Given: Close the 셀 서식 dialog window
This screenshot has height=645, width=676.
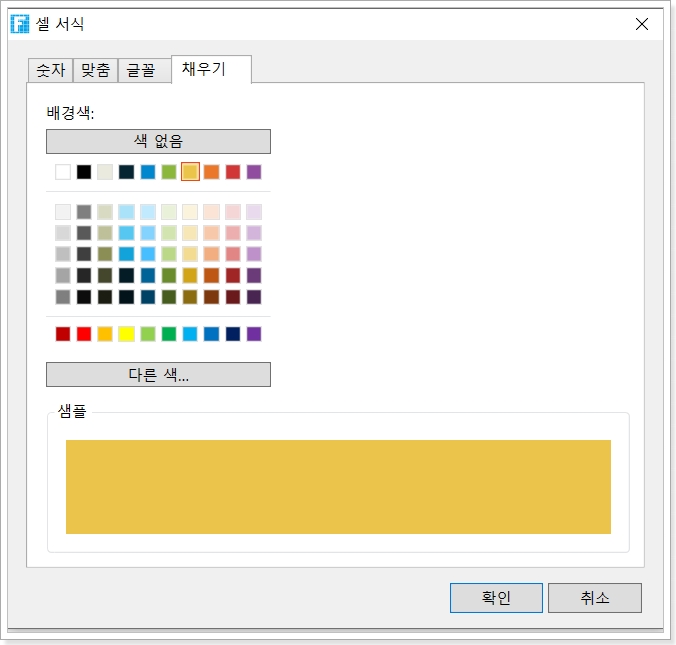Looking at the screenshot, I should click(642, 24).
